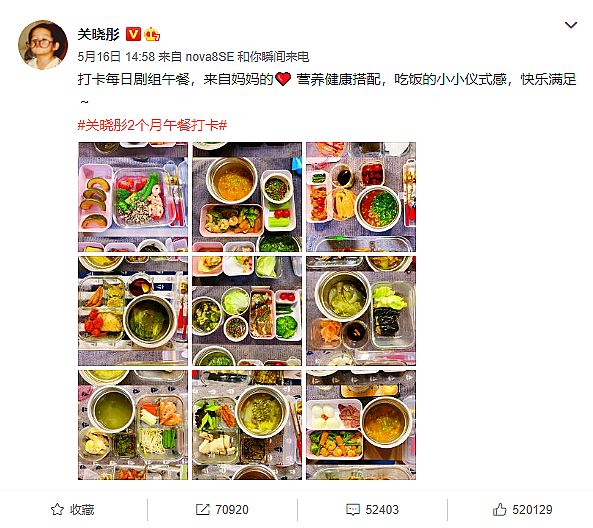
Task: Open the middle-right lettuce and seaweed photo
Action: click(361, 311)
